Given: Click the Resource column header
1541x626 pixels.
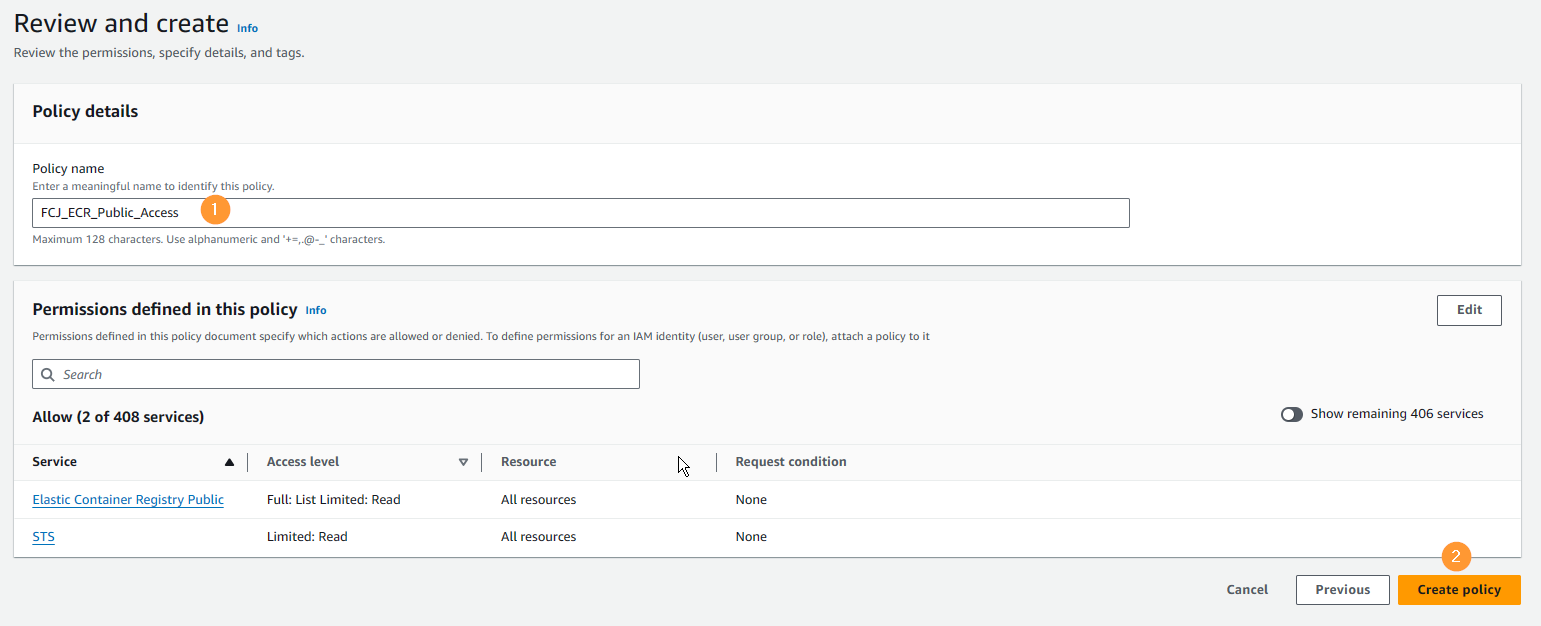Looking at the screenshot, I should point(529,462).
